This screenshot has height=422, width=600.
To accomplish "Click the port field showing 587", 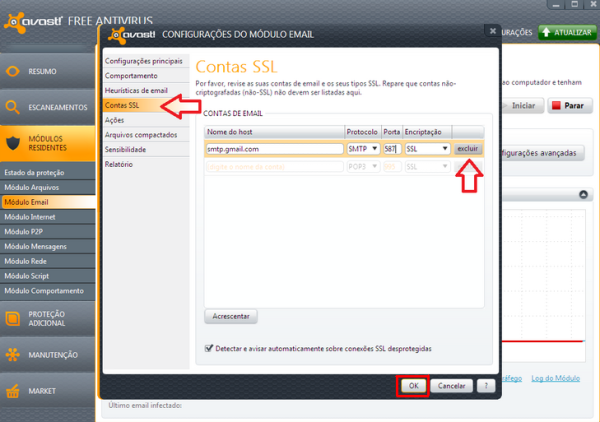I will pos(392,149).
